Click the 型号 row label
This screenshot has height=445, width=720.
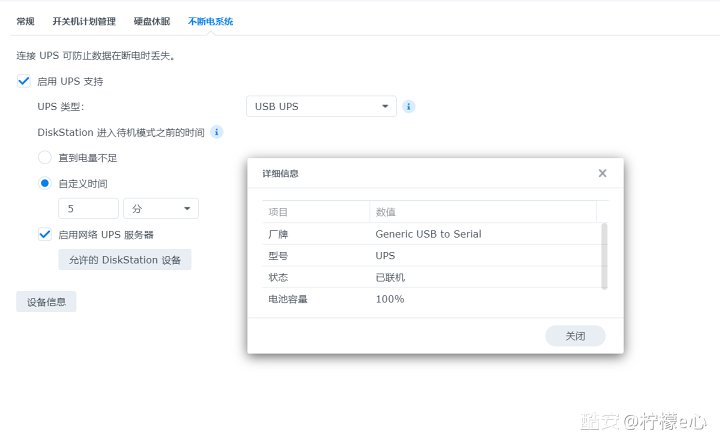(278, 256)
